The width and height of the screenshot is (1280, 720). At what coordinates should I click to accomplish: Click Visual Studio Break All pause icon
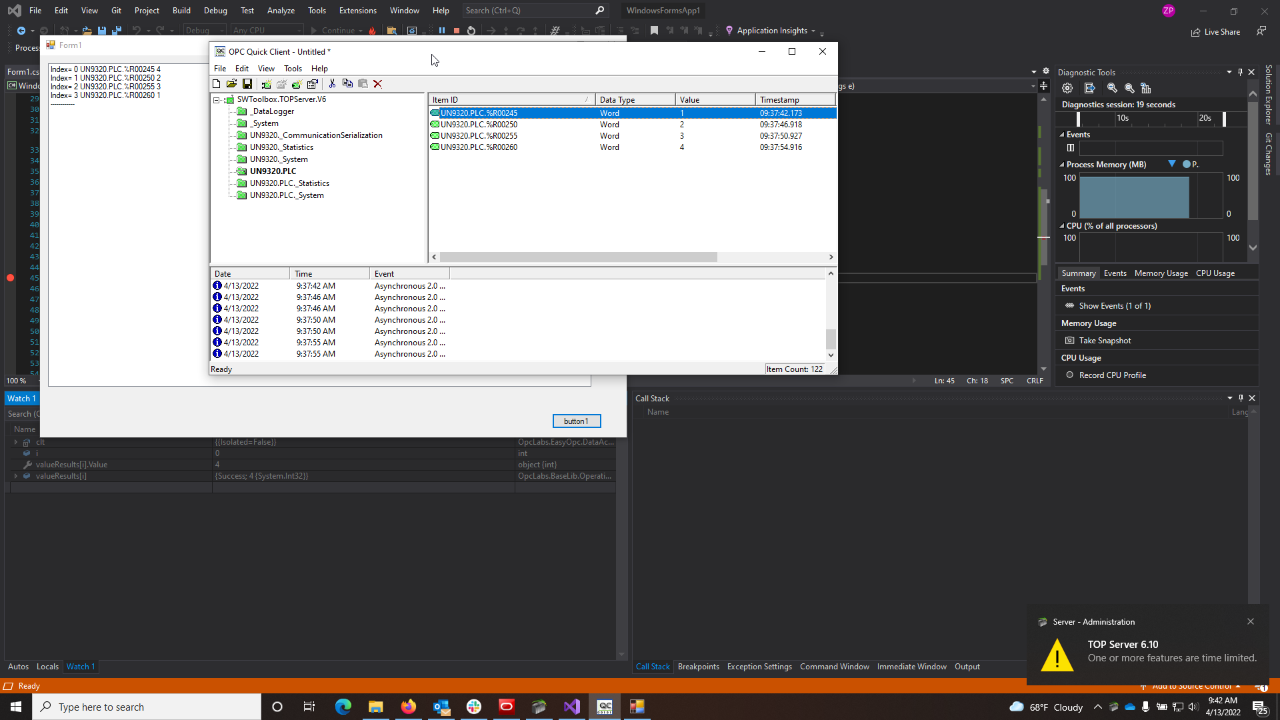442,31
